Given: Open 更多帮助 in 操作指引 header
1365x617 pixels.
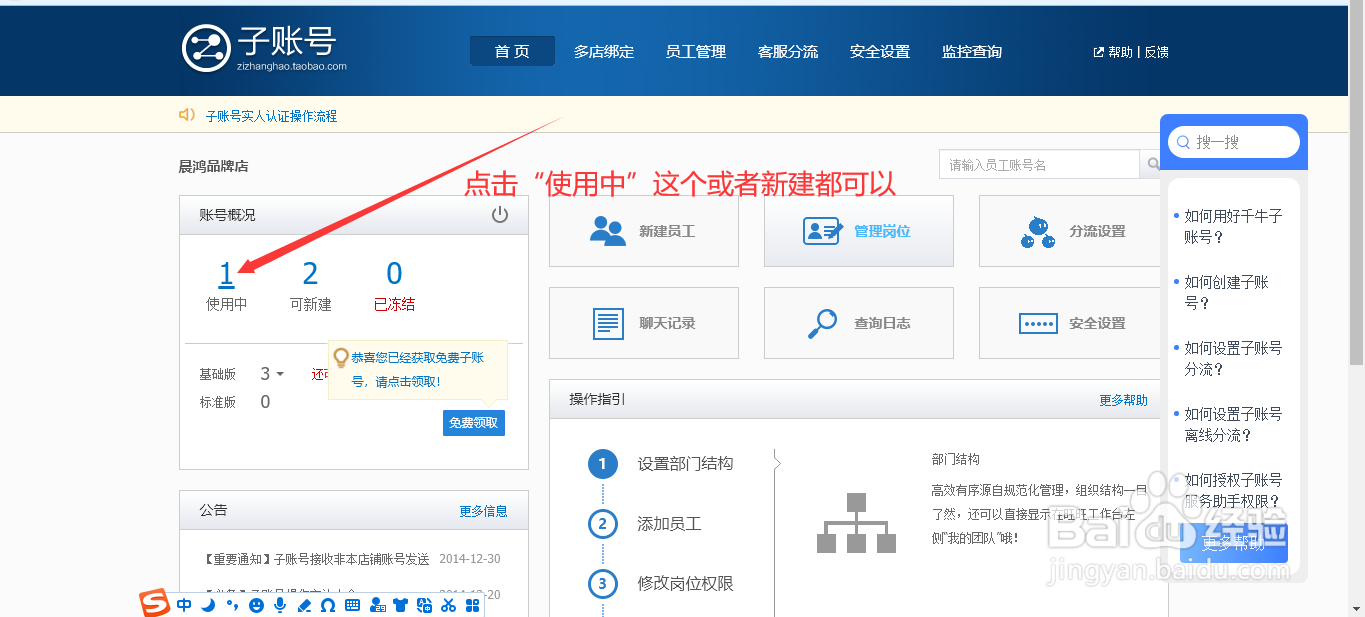Looking at the screenshot, I should tap(1123, 400).
